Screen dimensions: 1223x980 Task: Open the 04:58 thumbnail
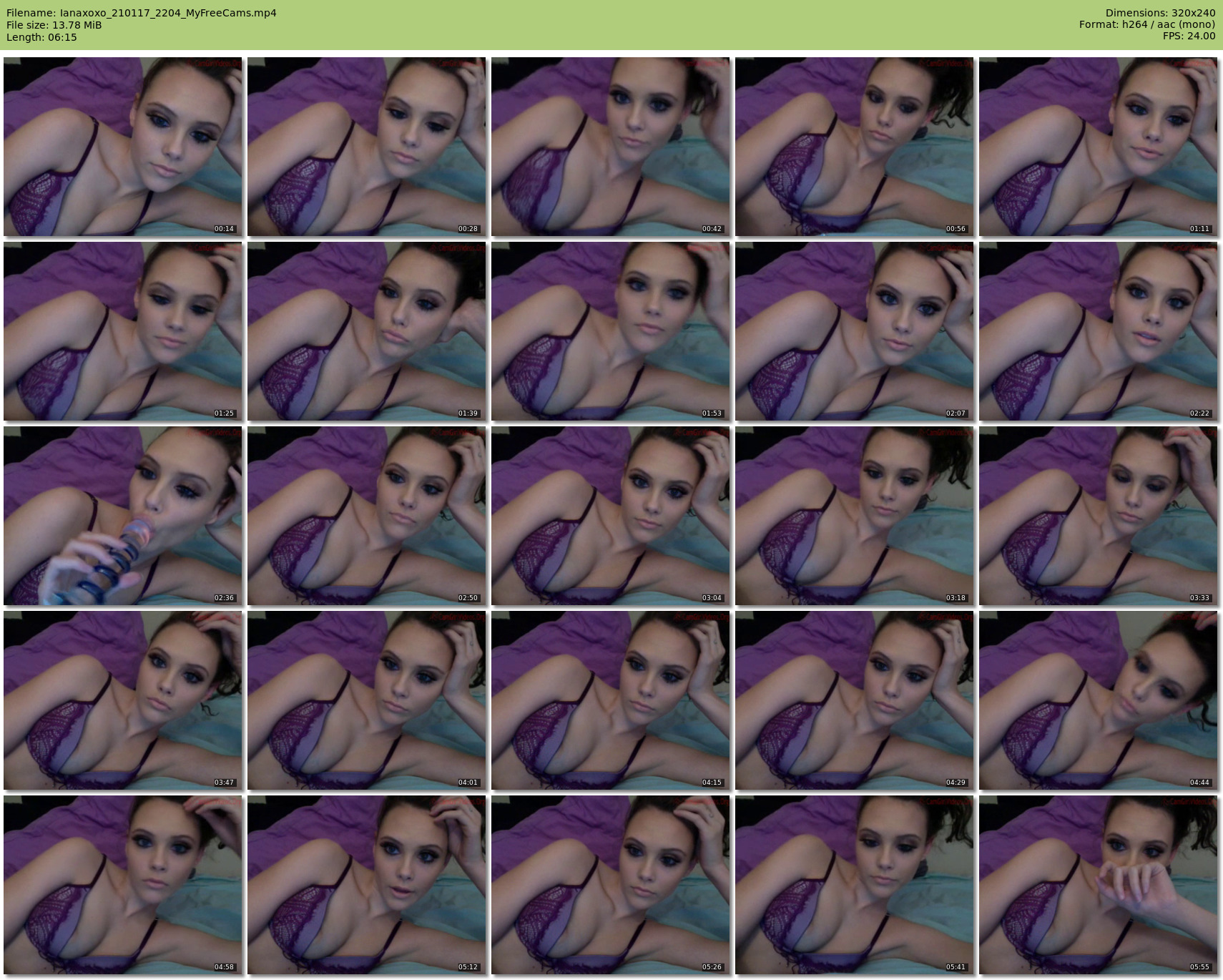pos(122,885)
